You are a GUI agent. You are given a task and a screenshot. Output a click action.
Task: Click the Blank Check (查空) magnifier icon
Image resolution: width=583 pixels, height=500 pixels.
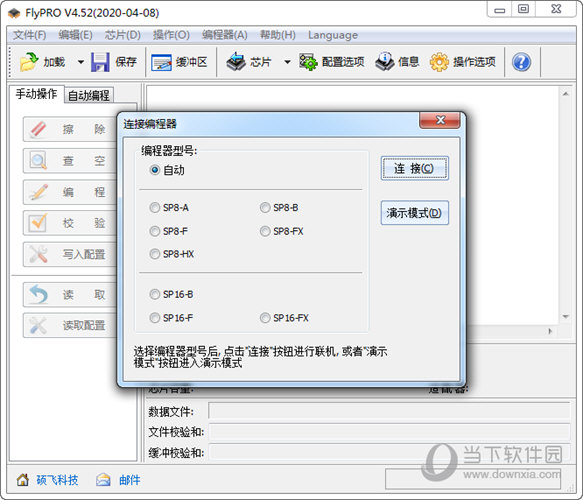point(38,161)
